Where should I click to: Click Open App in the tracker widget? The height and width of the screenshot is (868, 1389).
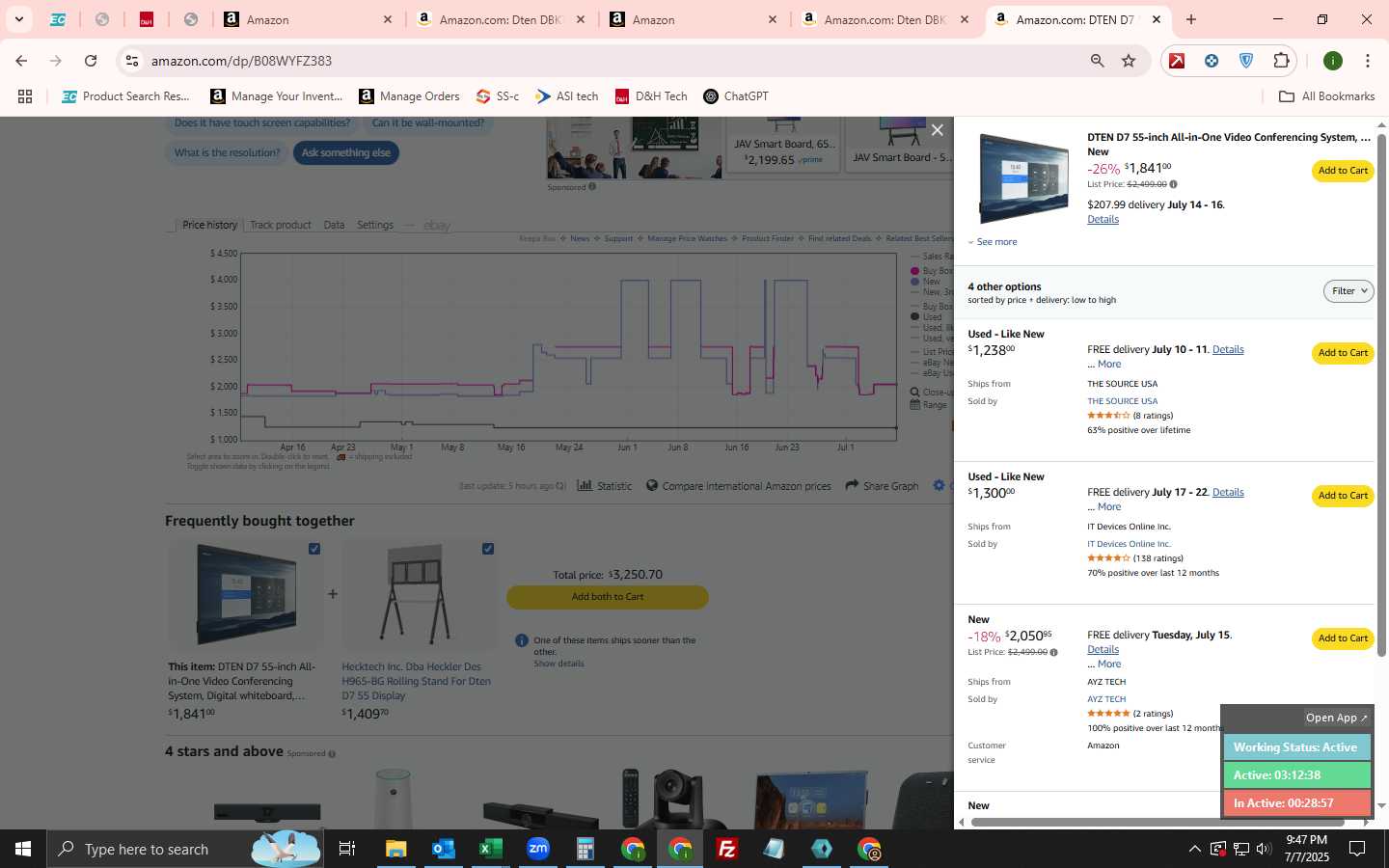[1336, 718]
